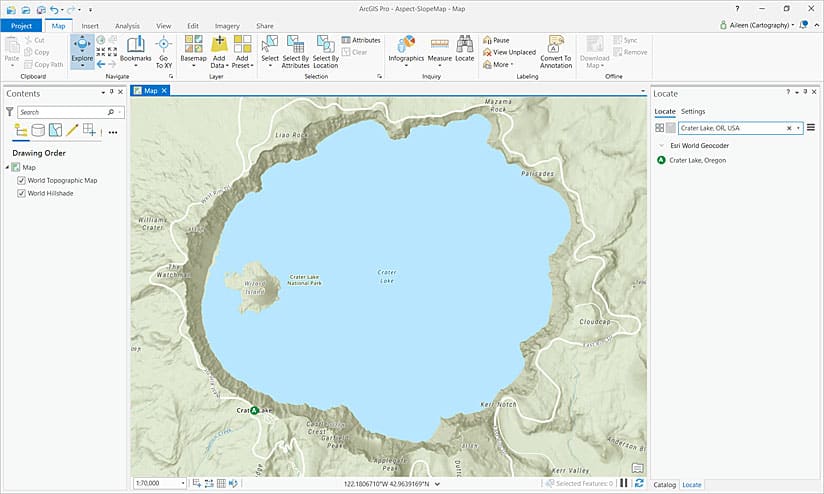Open the Basemap gallery
824x494 pixels.
(193, 52)
